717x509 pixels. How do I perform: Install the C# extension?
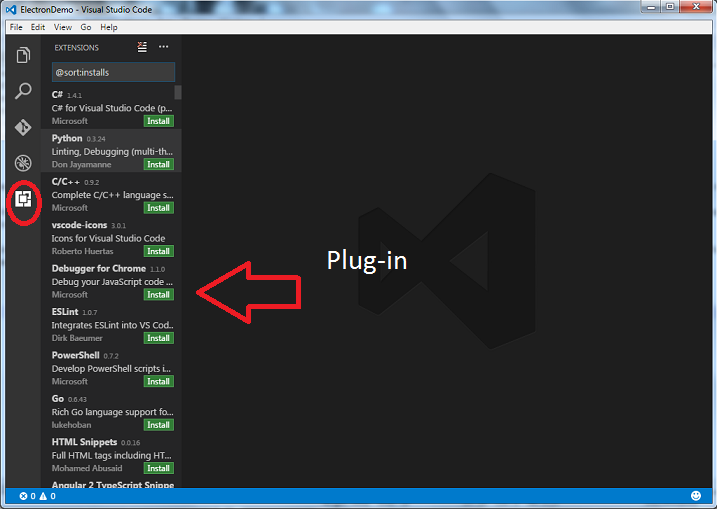[159, 121]
